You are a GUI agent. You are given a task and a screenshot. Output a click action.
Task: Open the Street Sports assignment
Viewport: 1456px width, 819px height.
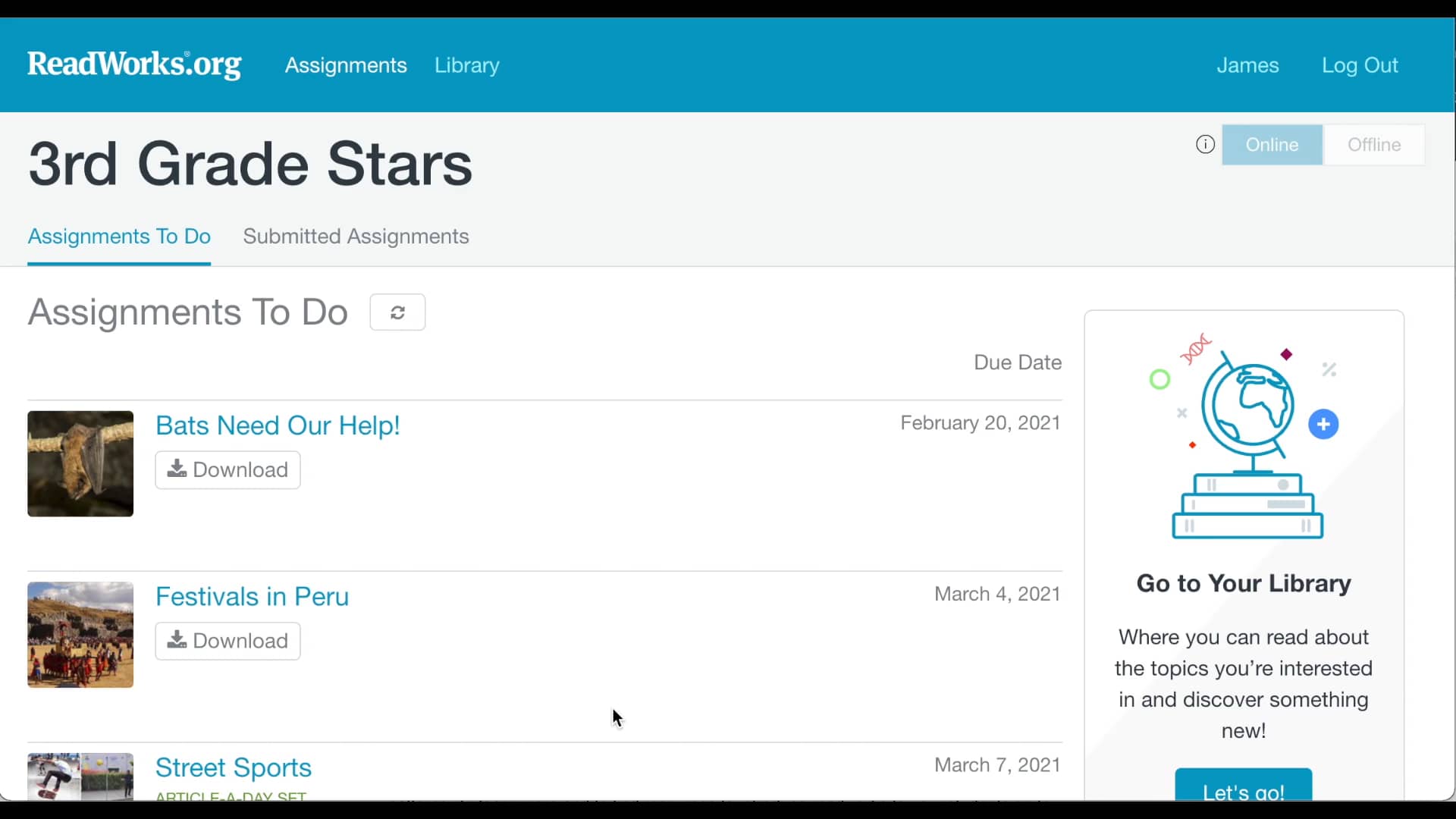[x=233, y=767]
